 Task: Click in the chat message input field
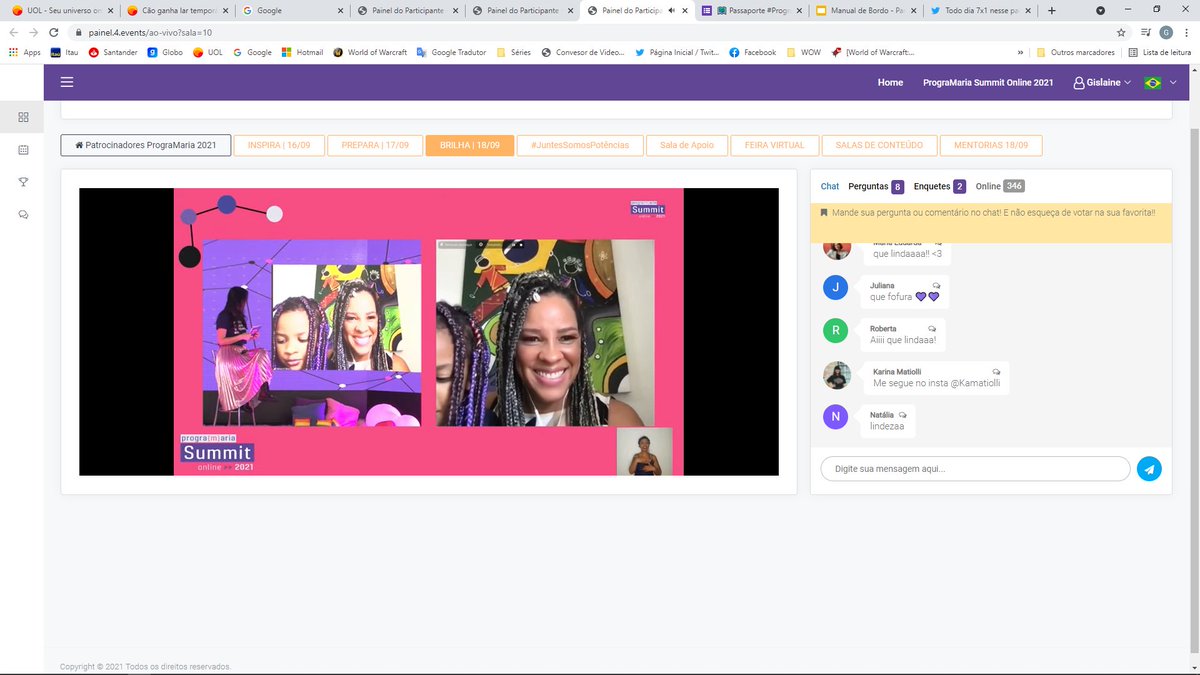pyautogui.click(x=975, y=469)
